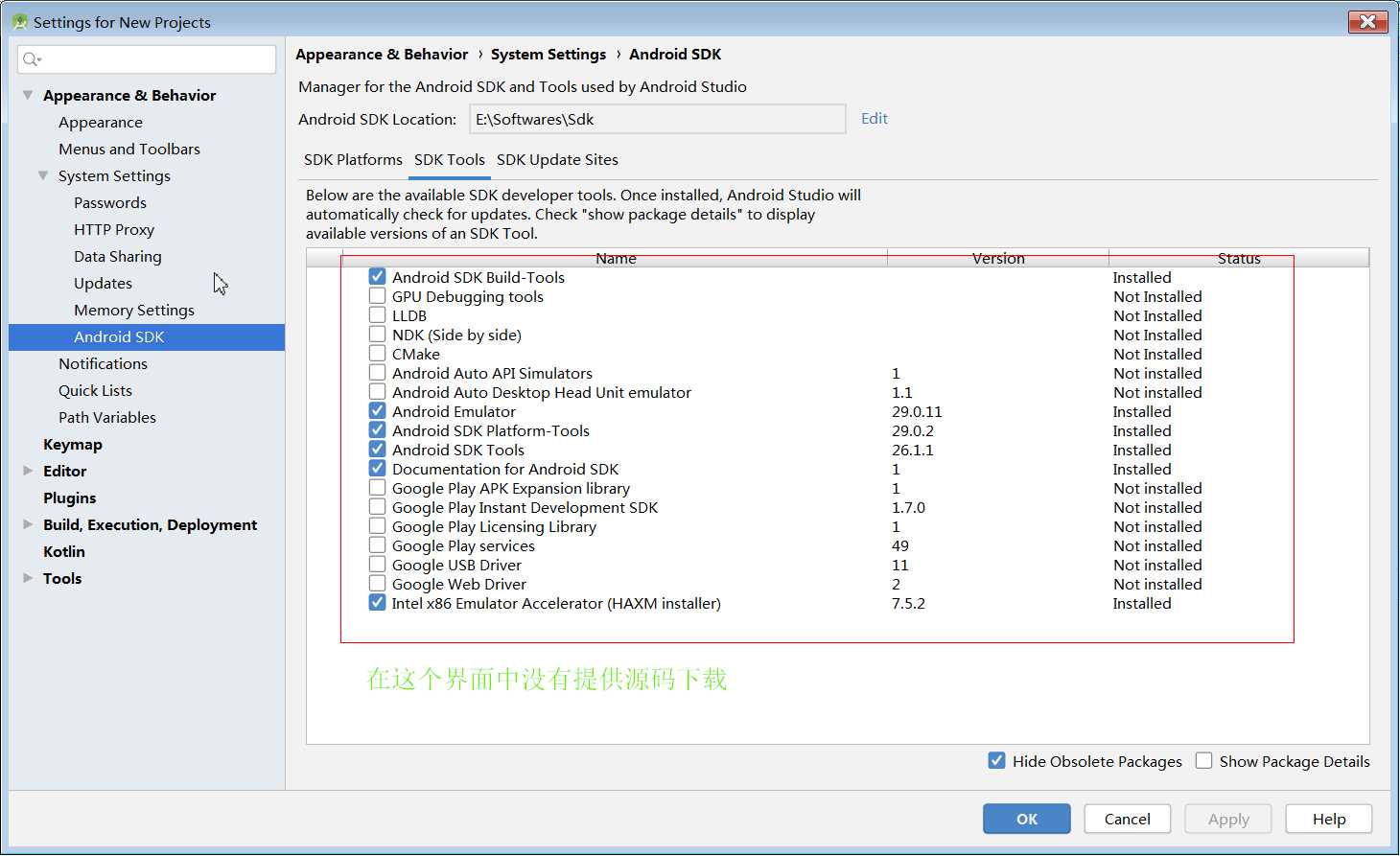The height and width of the screenshot is (856, 1400).
Task: Select Quick Lists settings
Action: pos(96,390)
